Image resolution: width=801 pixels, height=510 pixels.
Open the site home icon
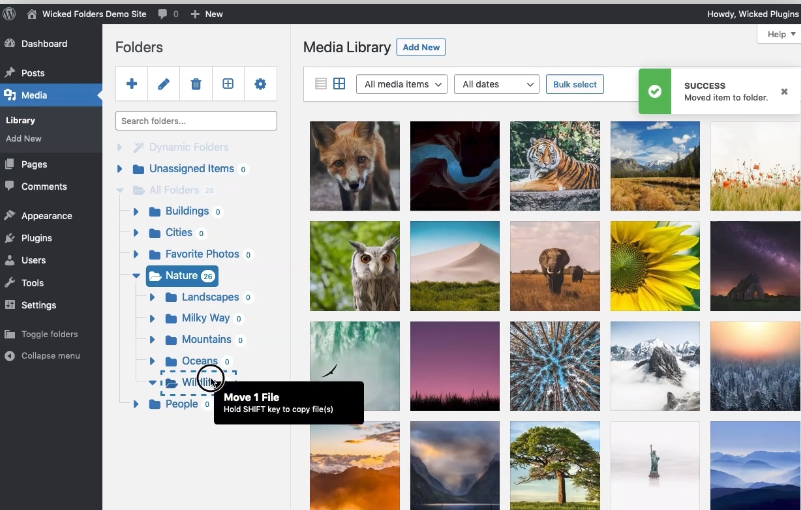point(32,14)
